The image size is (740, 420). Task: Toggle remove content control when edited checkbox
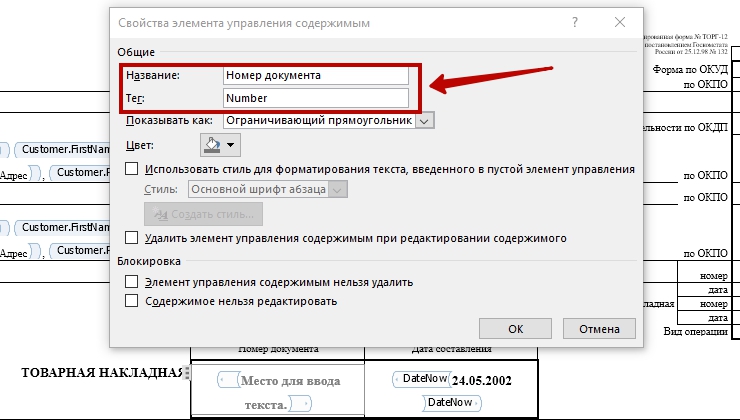click(x=132, y=238)
